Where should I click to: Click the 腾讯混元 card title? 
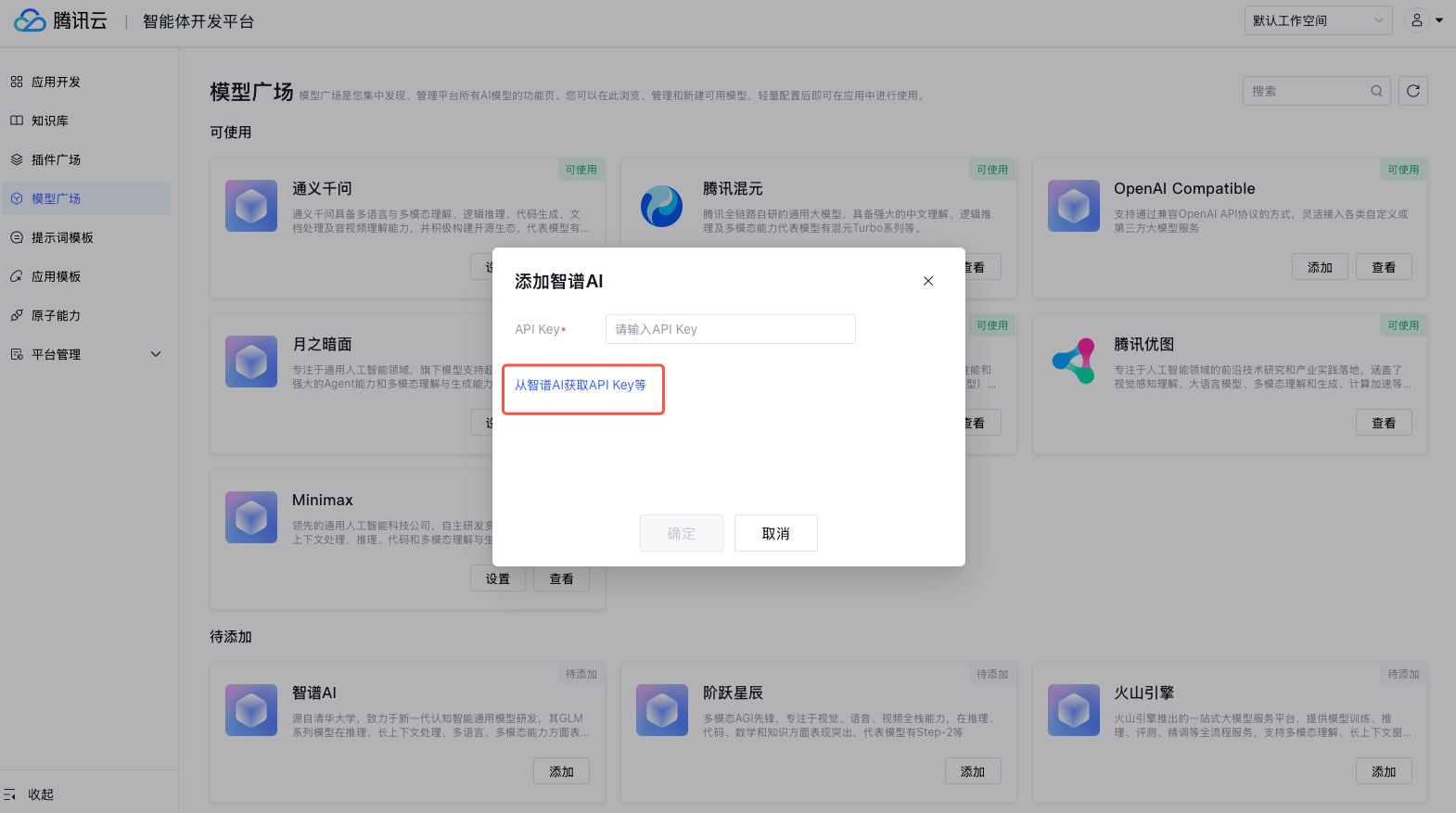point(733,188)
